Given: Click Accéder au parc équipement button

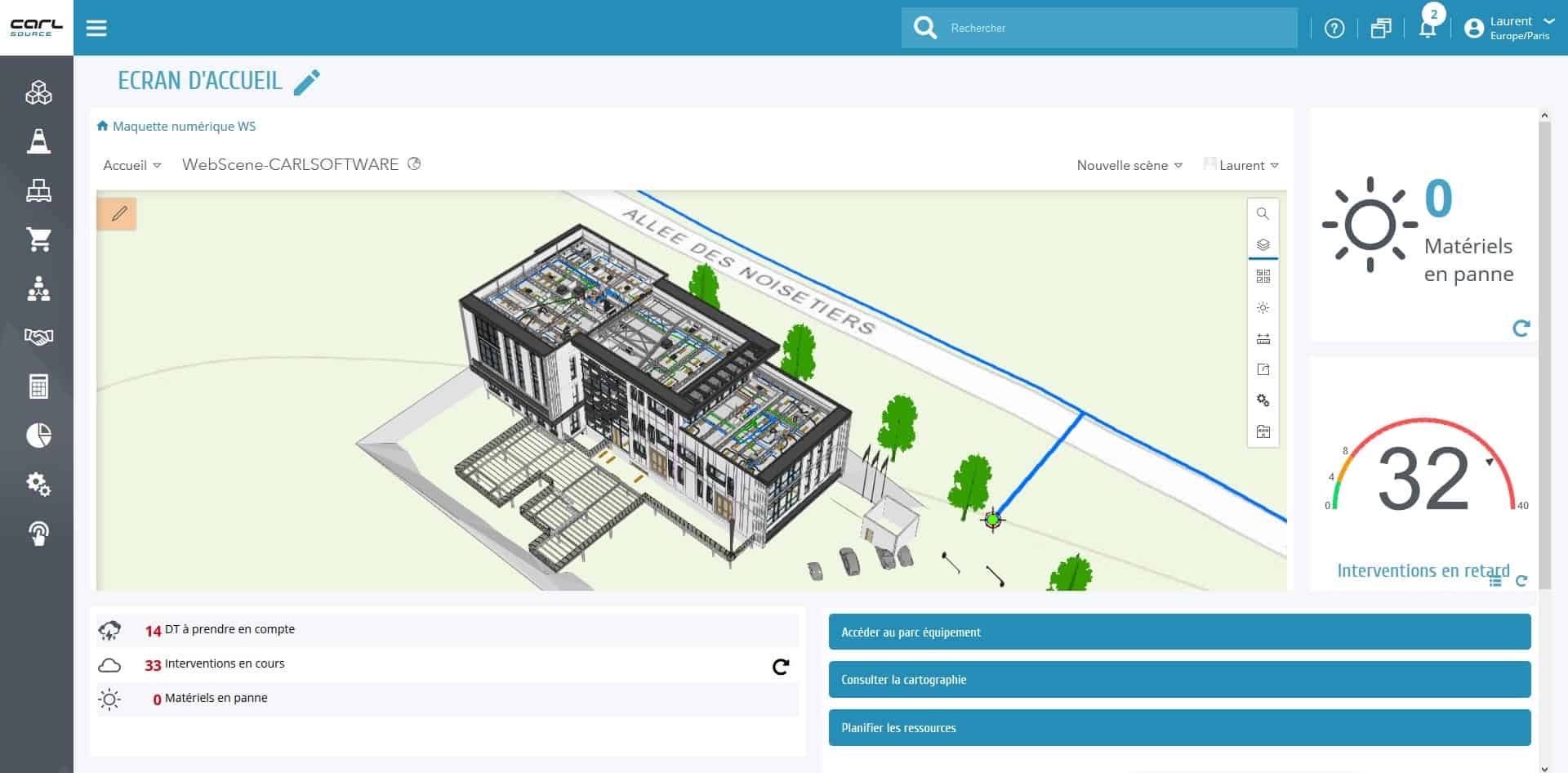Looking at the screenshot, I should tap(1178, 632).
